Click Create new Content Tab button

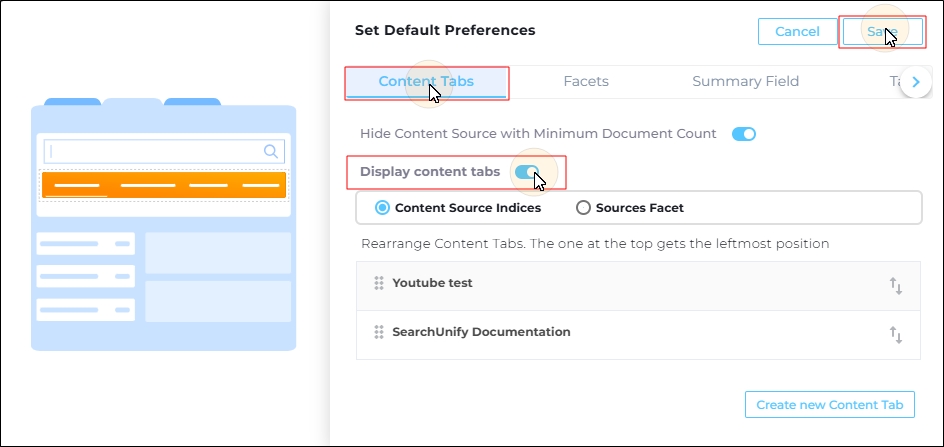tap(830, 405)
